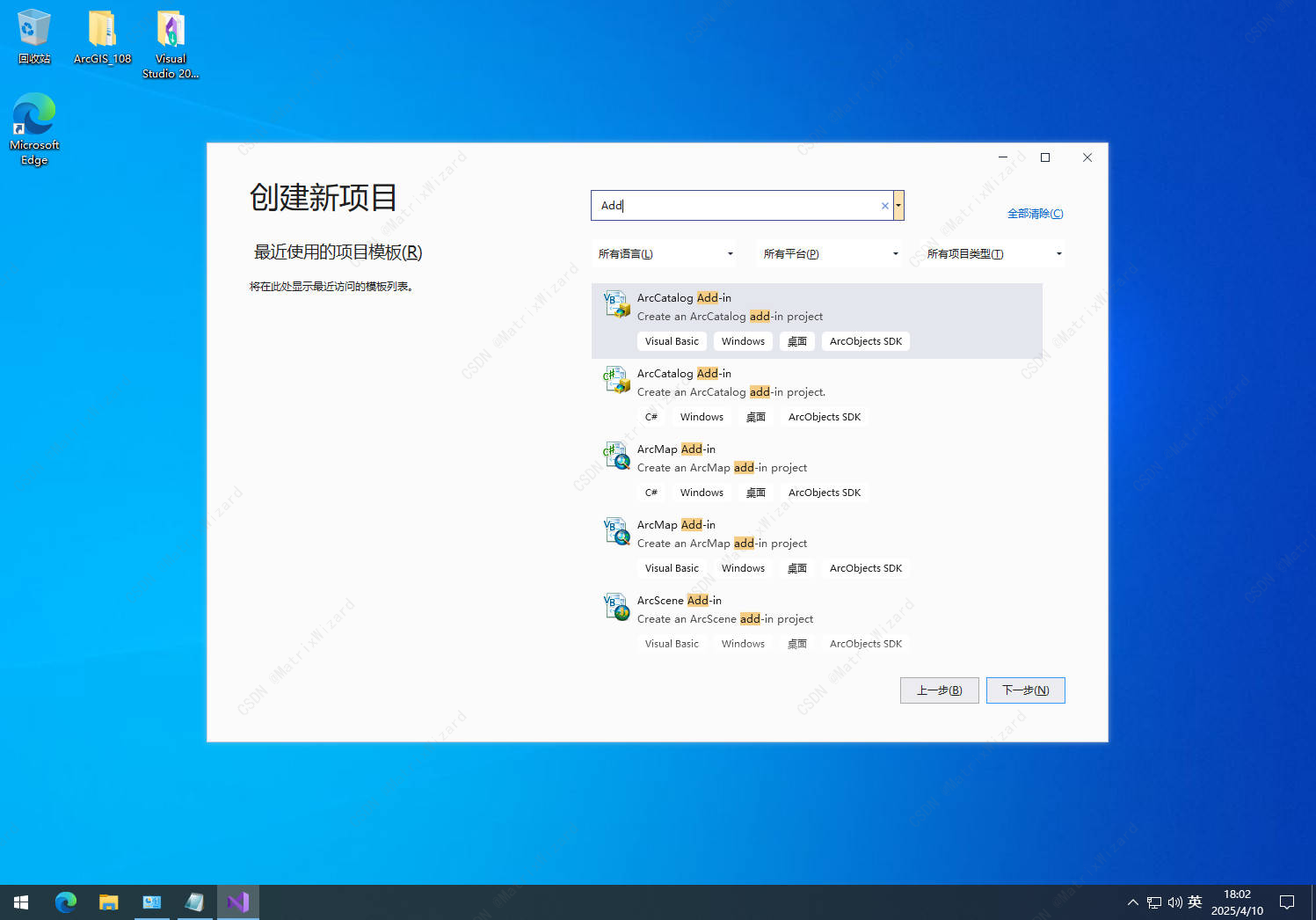Click the Visual Basic tag under ArcMap Add-in
Image resolution: width=1316 pixels, height=920 pixels.
[x=672, y=568]
